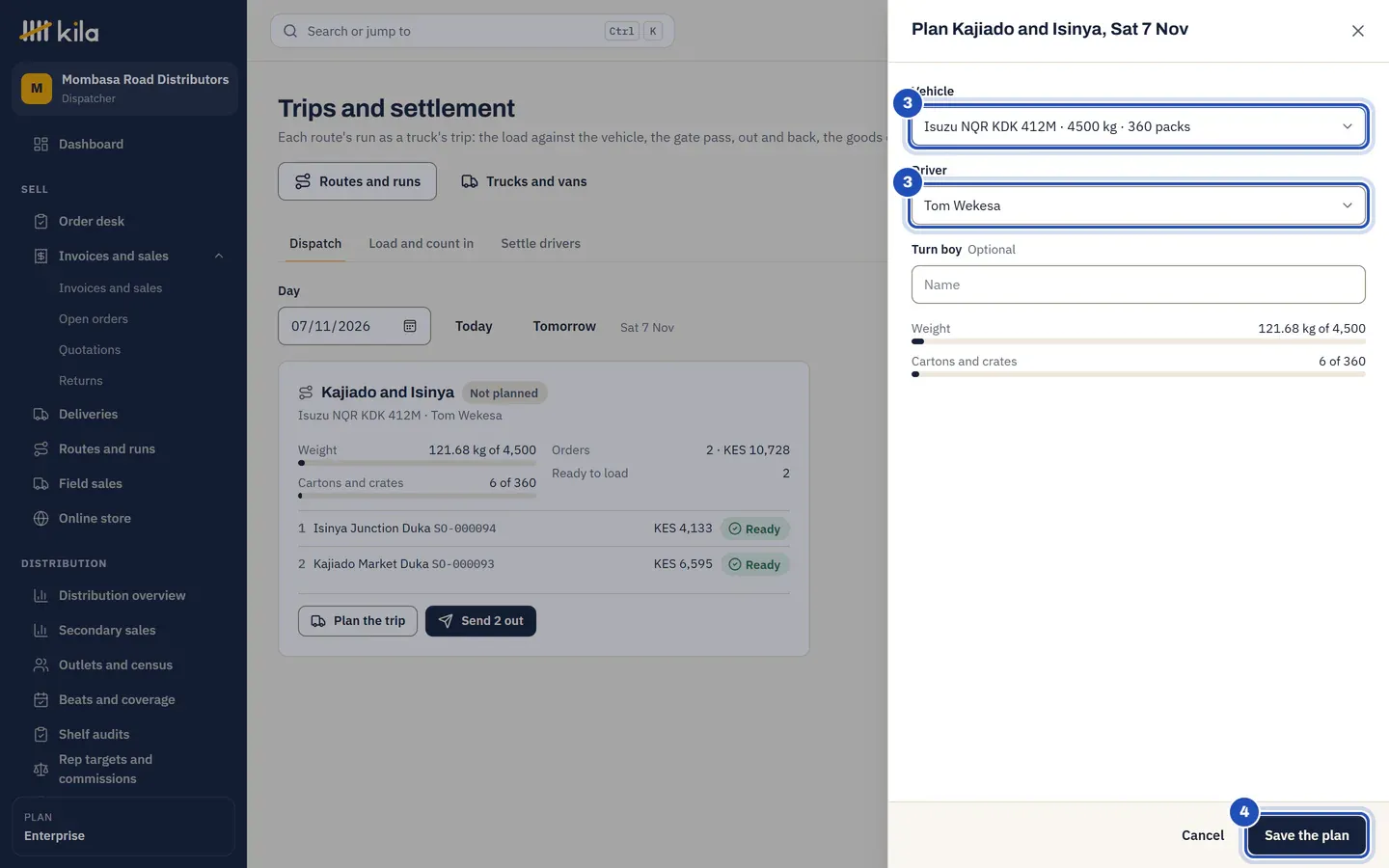Click the Isinya Junction Duka order row
Screen dimensions: 1389x868
point(544,529)
